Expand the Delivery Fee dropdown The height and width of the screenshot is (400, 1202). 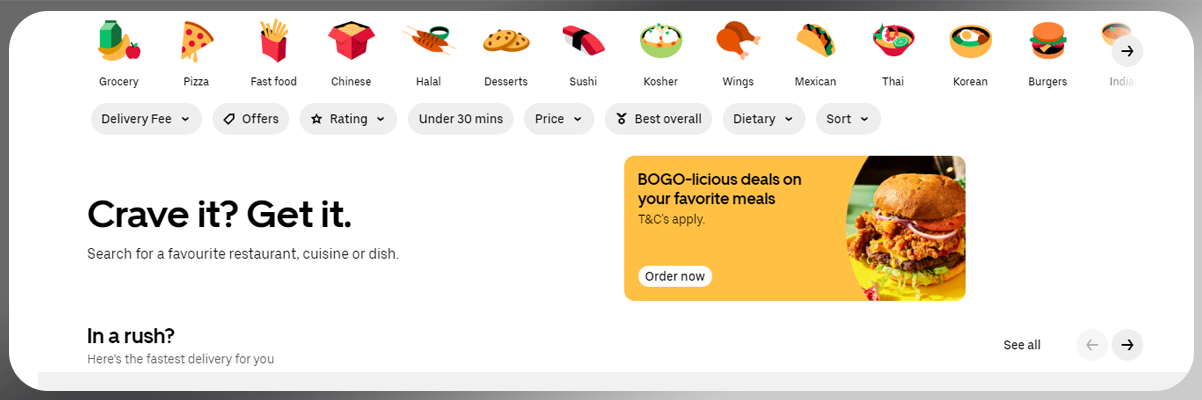click(x=146, y=119)
